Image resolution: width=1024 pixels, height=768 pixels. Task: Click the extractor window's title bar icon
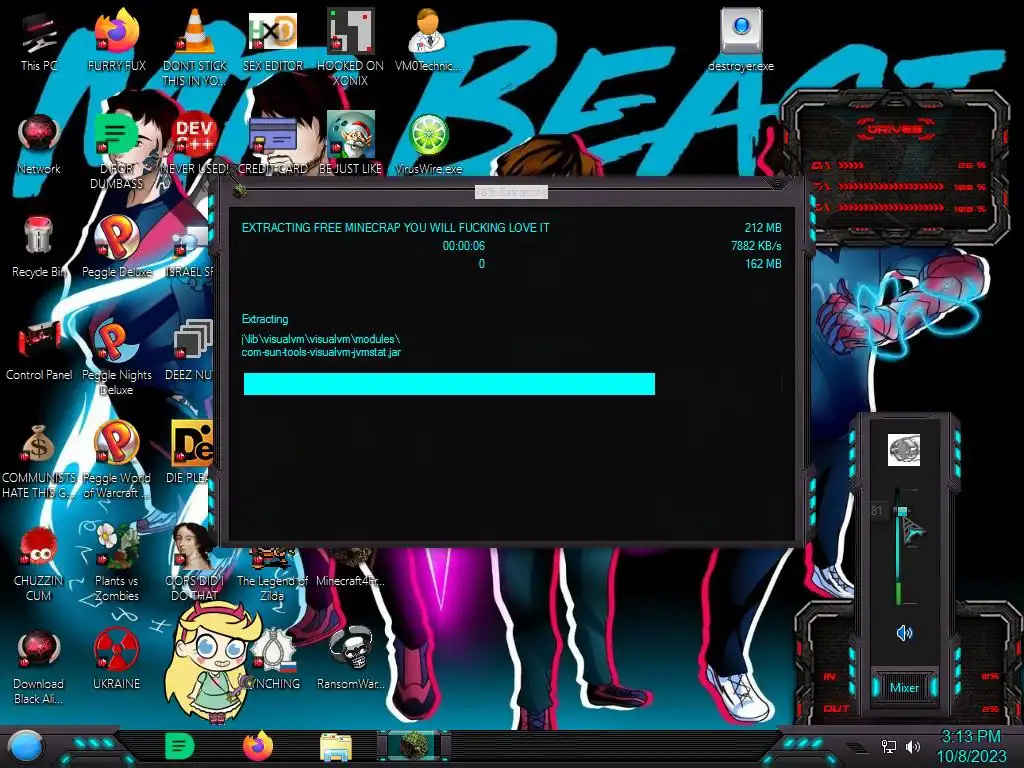(239, 191)
